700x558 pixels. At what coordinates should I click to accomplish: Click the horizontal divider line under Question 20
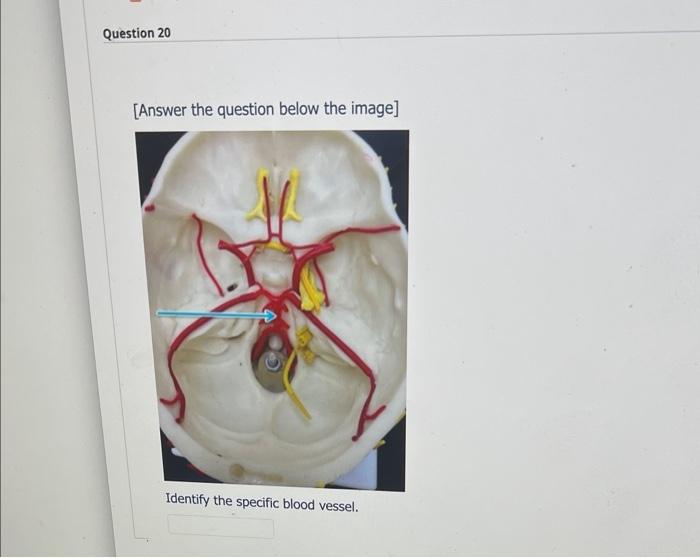click(x=401, y=36)
